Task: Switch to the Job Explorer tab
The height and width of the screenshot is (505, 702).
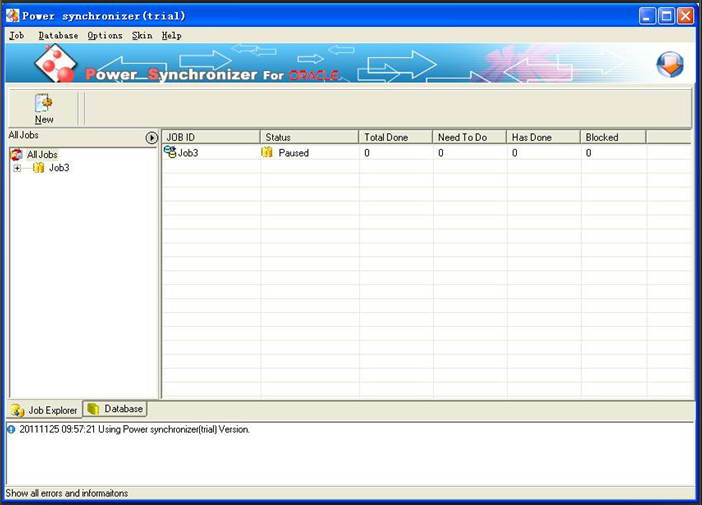Action: [44, 410]
